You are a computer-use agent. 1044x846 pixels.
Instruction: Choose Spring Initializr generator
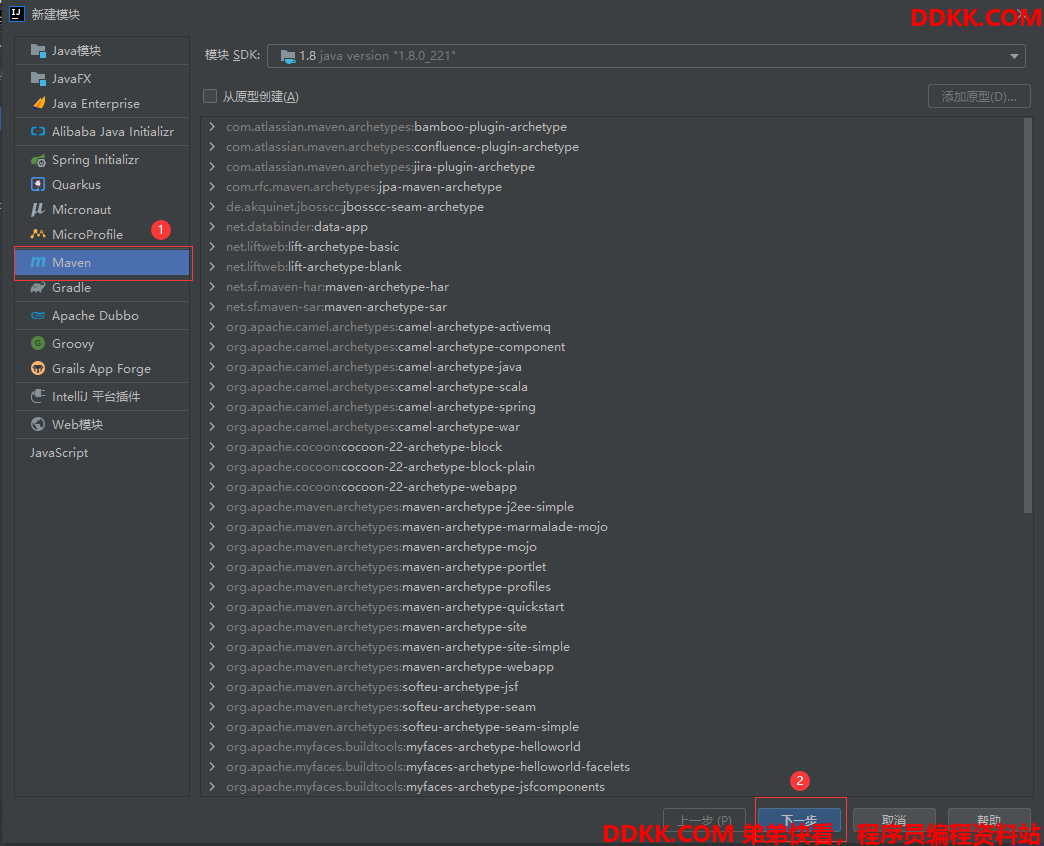click(x=102, y=160)
